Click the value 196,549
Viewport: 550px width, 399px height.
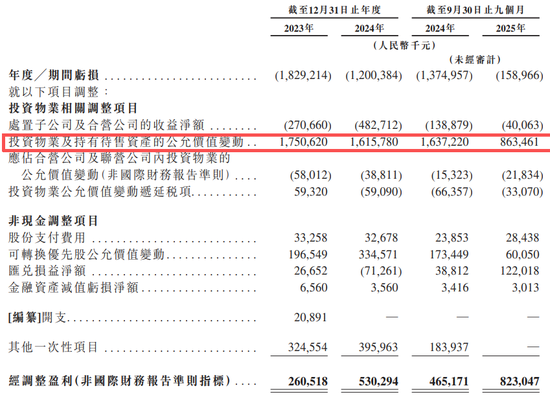point(308,254)
